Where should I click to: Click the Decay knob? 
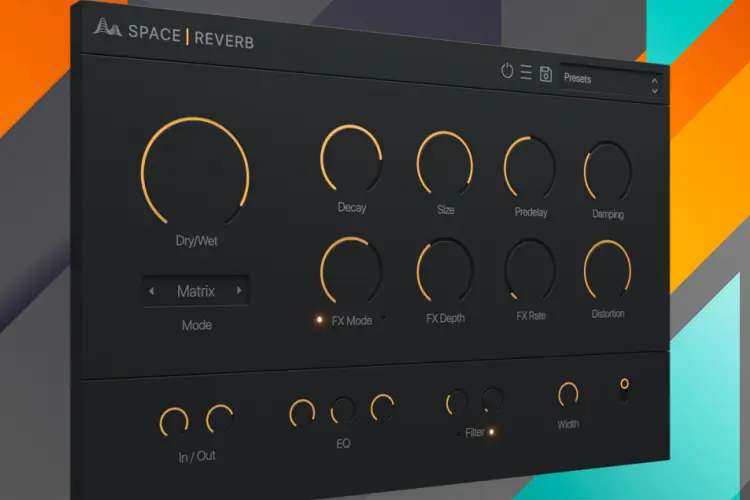point(351,158)
